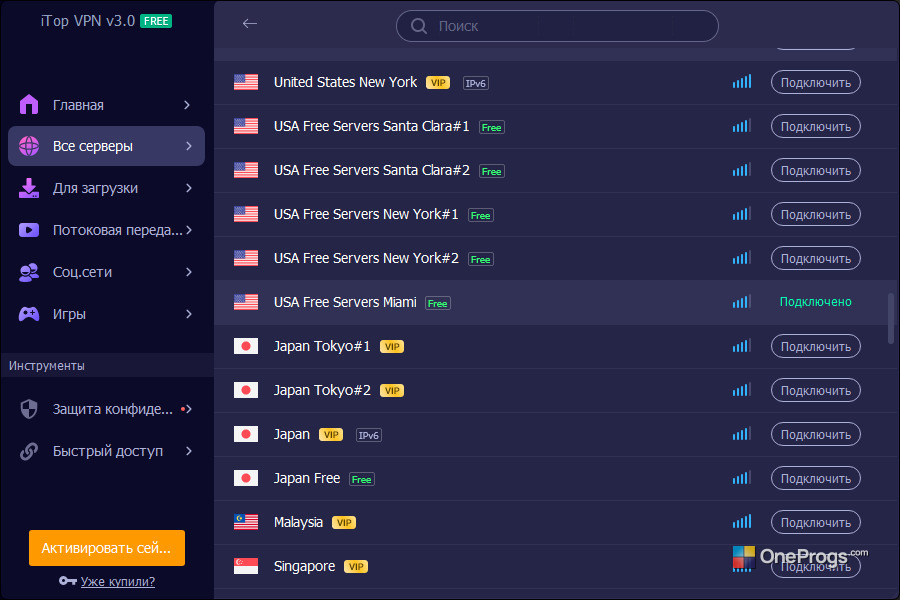The width and height of the screenshot is (900, 600).
Task: Click the Все серверы globe icon
Action: (29, 146)
